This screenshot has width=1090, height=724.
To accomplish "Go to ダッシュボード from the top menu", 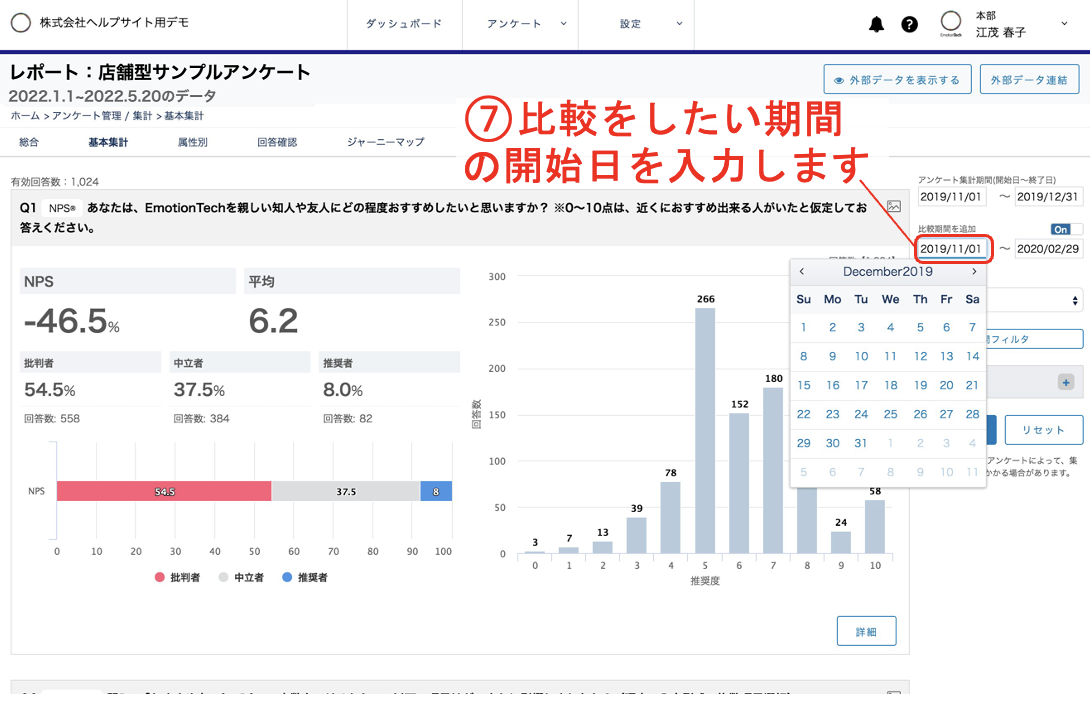I will click(x=404, y=23).
